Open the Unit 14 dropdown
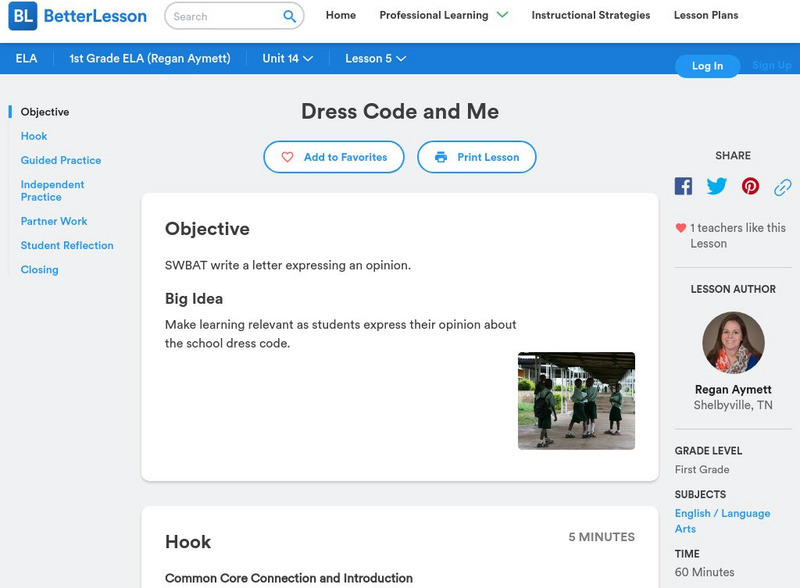Screen dimensions: 800x588 (x=287, y=59)
